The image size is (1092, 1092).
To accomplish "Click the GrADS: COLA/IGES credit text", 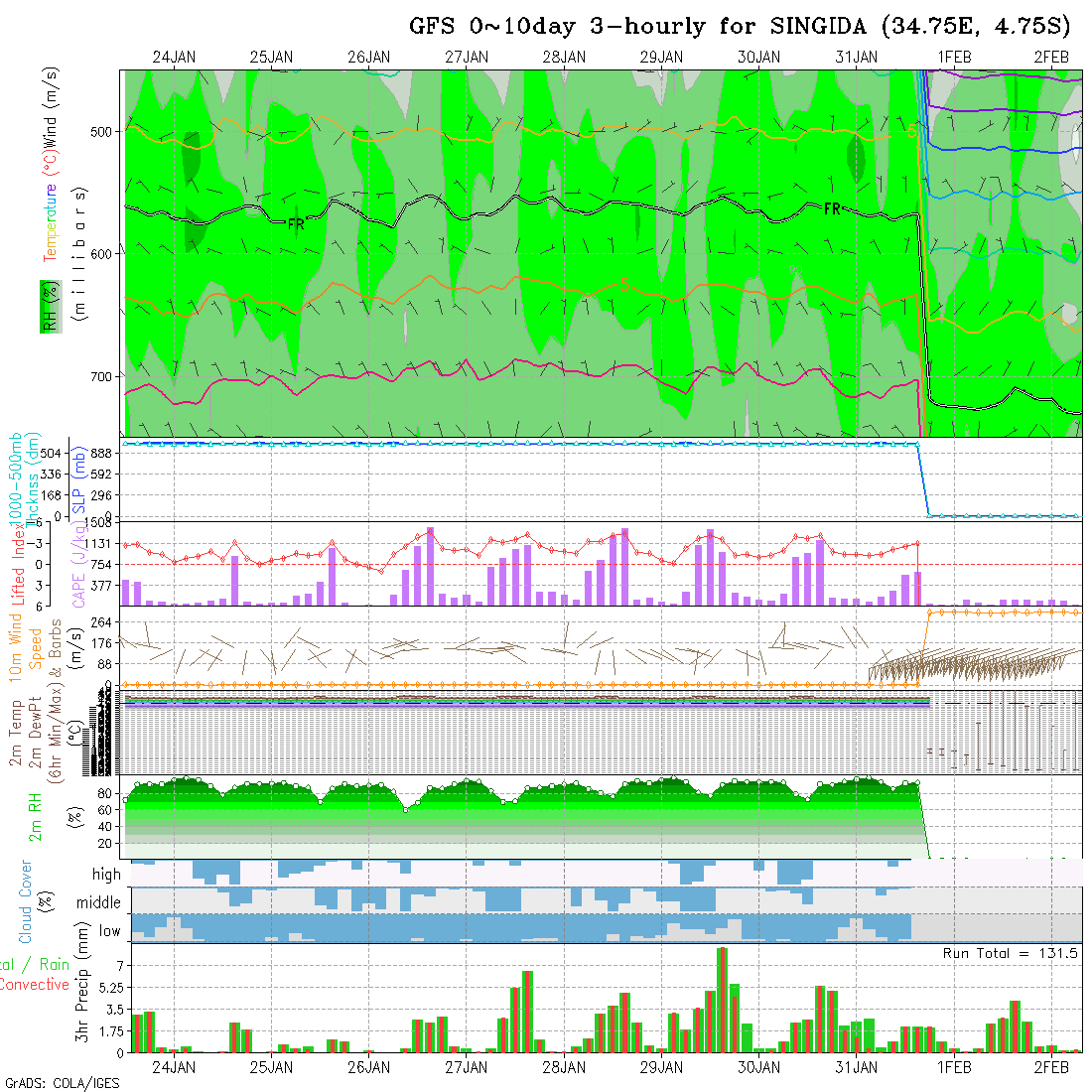I will point(63,1083).
